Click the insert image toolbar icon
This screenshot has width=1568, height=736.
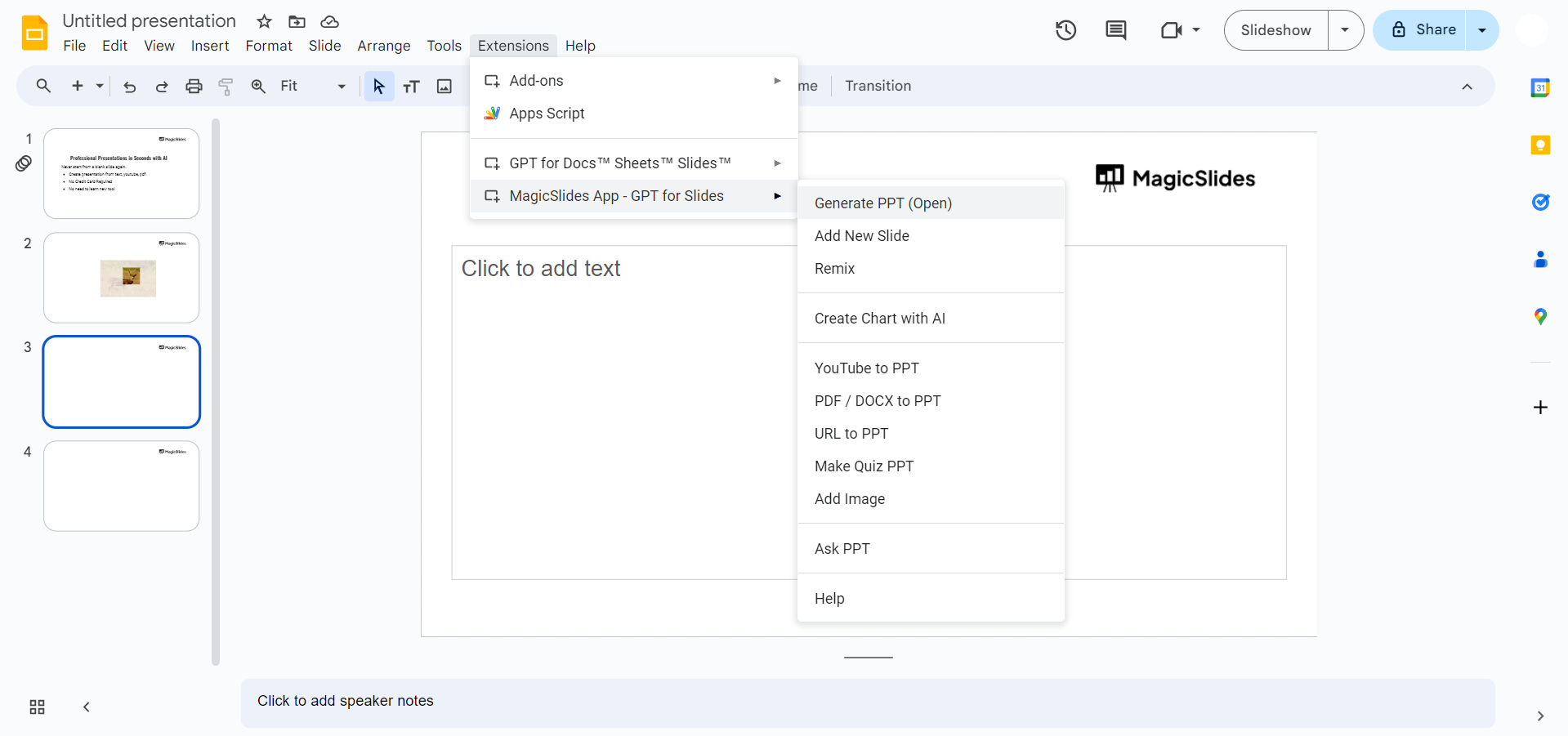pyautogui.click(x=444, y=87)
